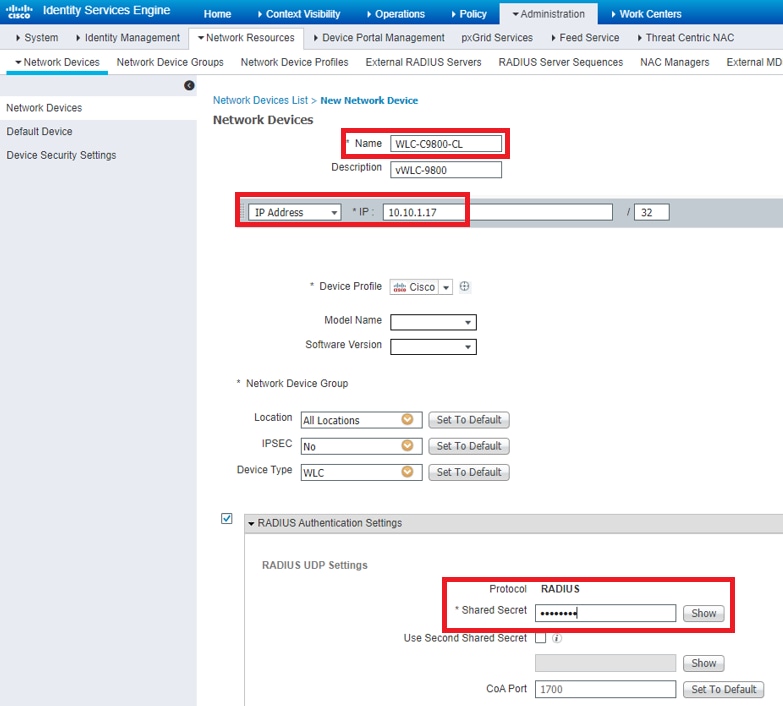Viewport: 783px width, 706px height.
Task: Open the Feed Service submenu
Action: [585, 37]
